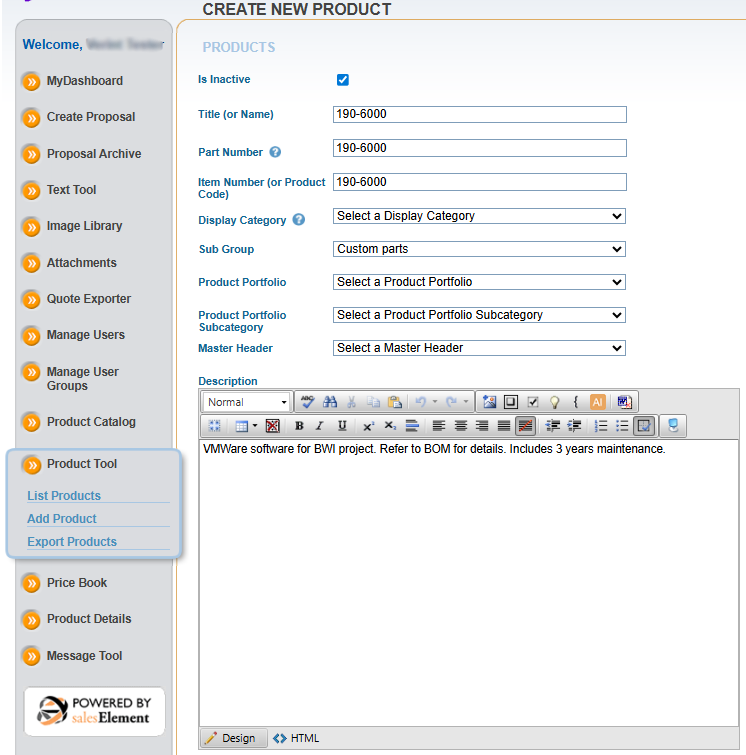Screen dimensions: 746x755
Task: Click the Title (or Name) input field
Action: 479,114
